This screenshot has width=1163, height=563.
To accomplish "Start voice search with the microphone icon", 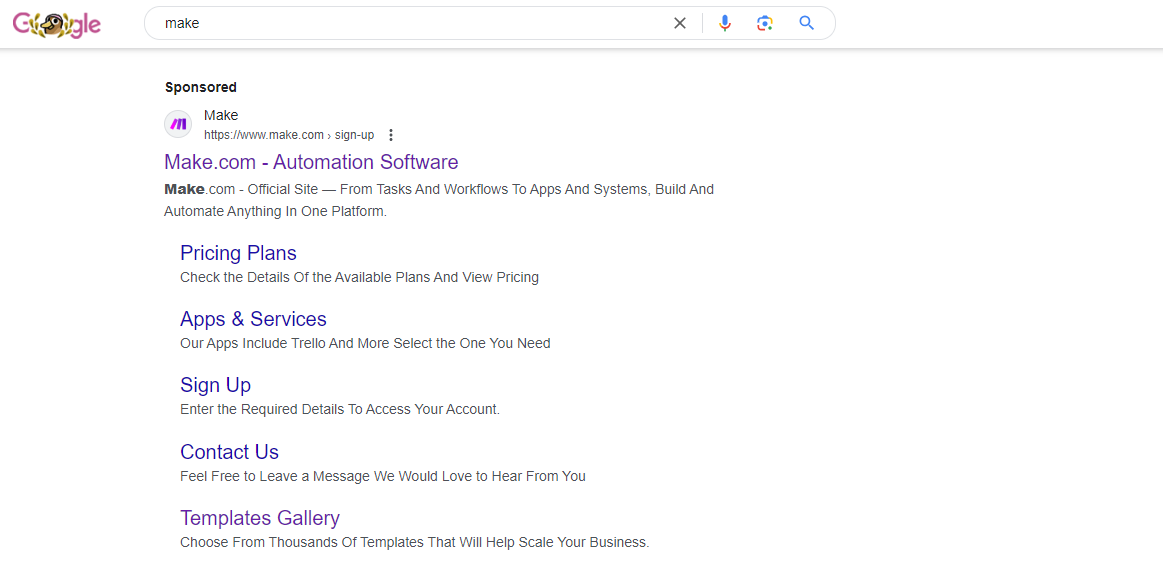I will [725, 23].
